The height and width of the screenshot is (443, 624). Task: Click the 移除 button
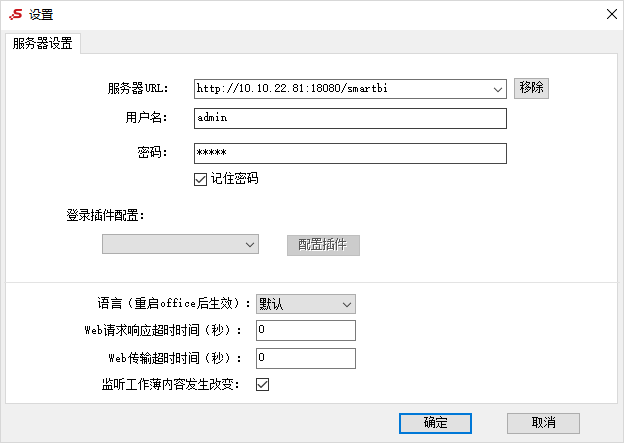tap(531, 88)
